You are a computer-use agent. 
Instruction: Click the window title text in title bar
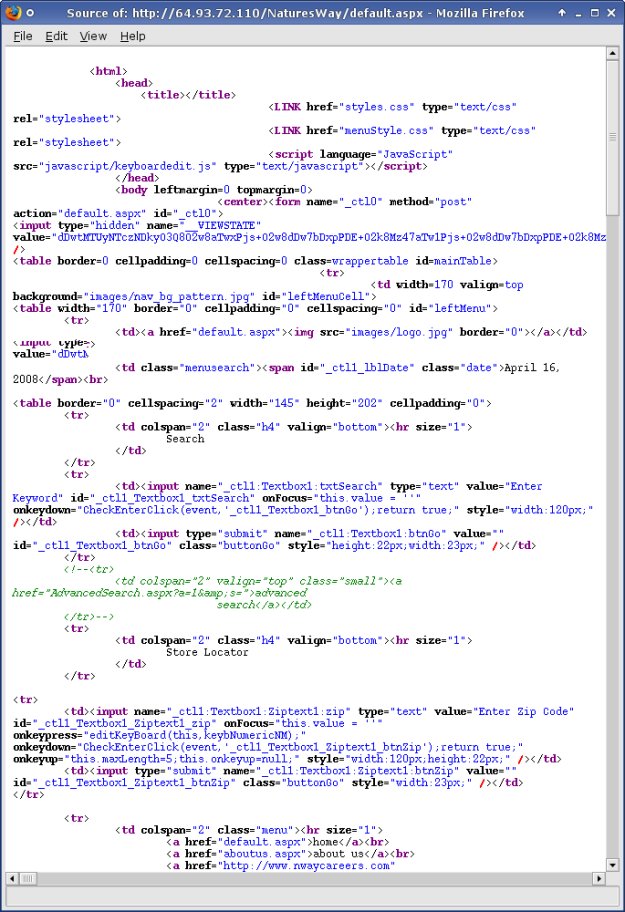(295, 13)
